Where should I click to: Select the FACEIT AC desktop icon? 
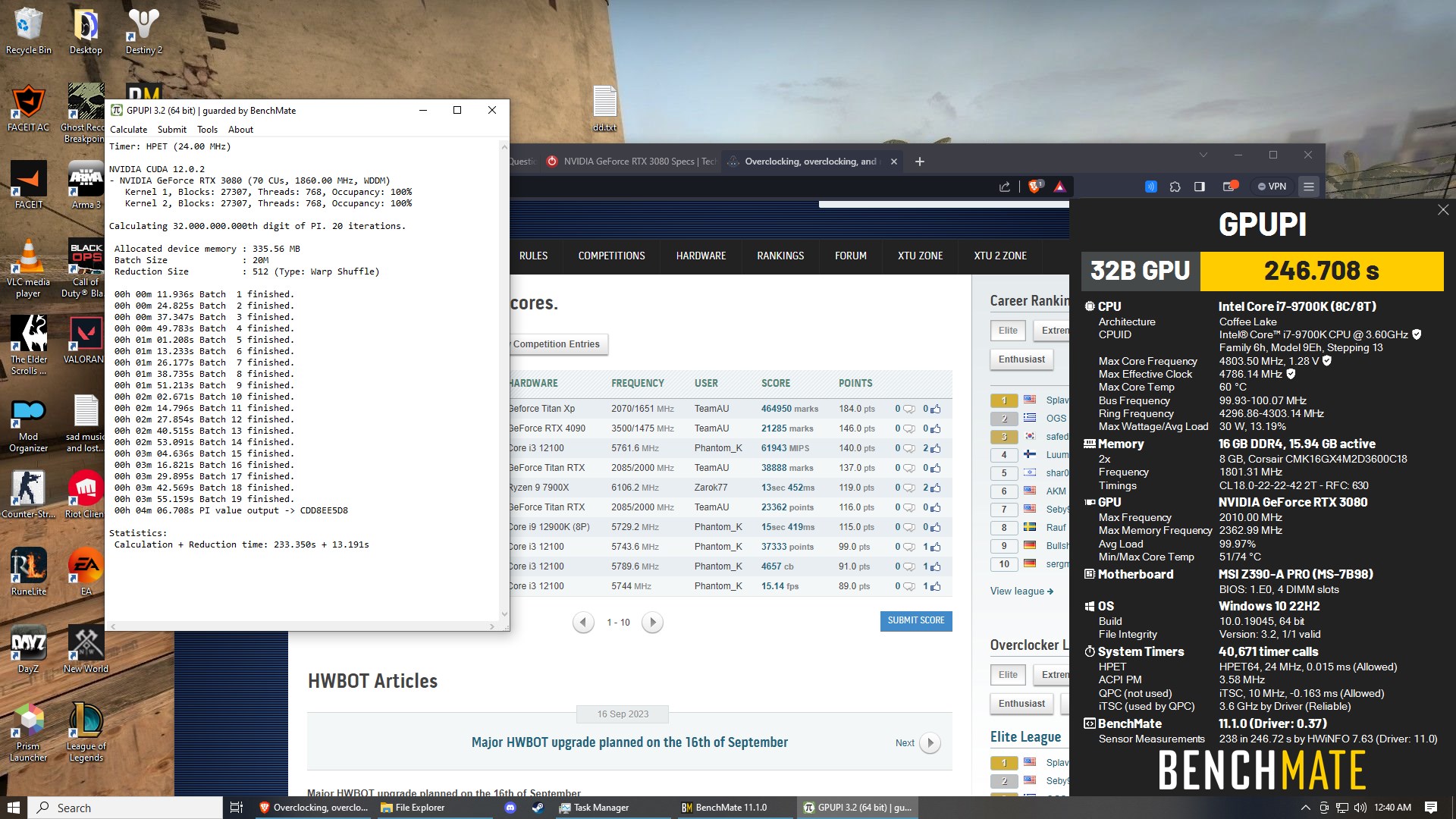tap(29, 108)
